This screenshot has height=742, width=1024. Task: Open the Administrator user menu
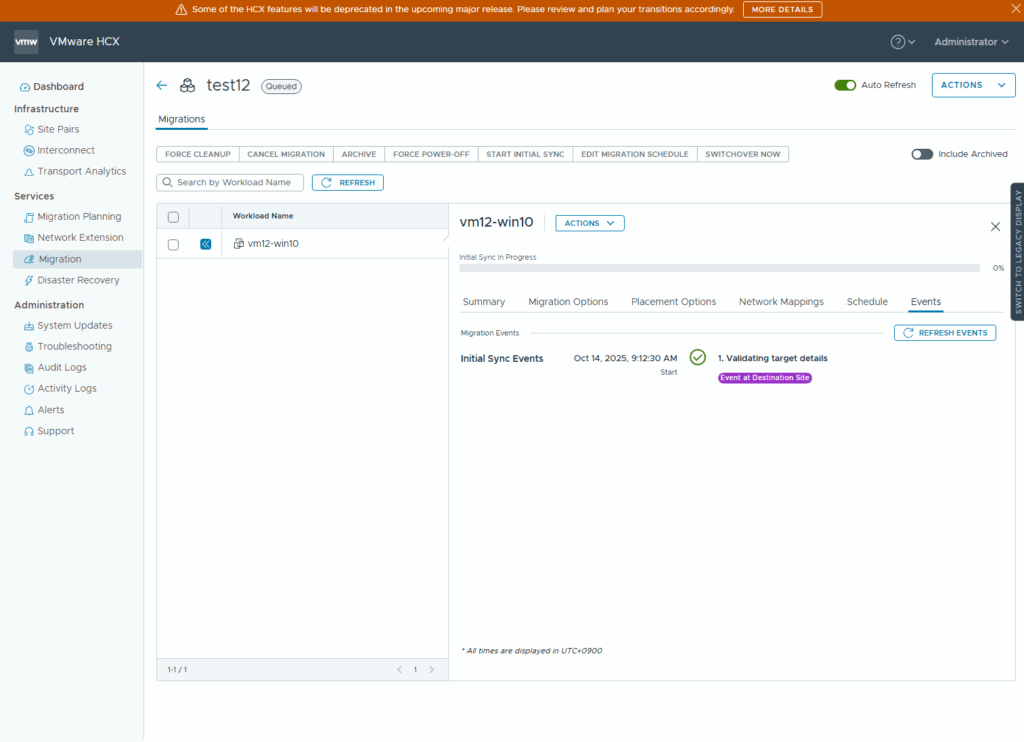point(972,42)
